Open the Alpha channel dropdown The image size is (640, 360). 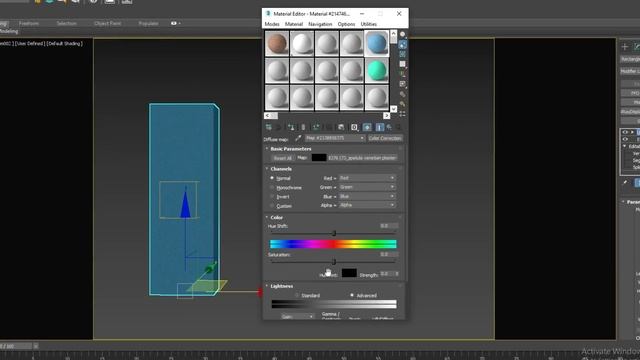[x=367, y=205]
